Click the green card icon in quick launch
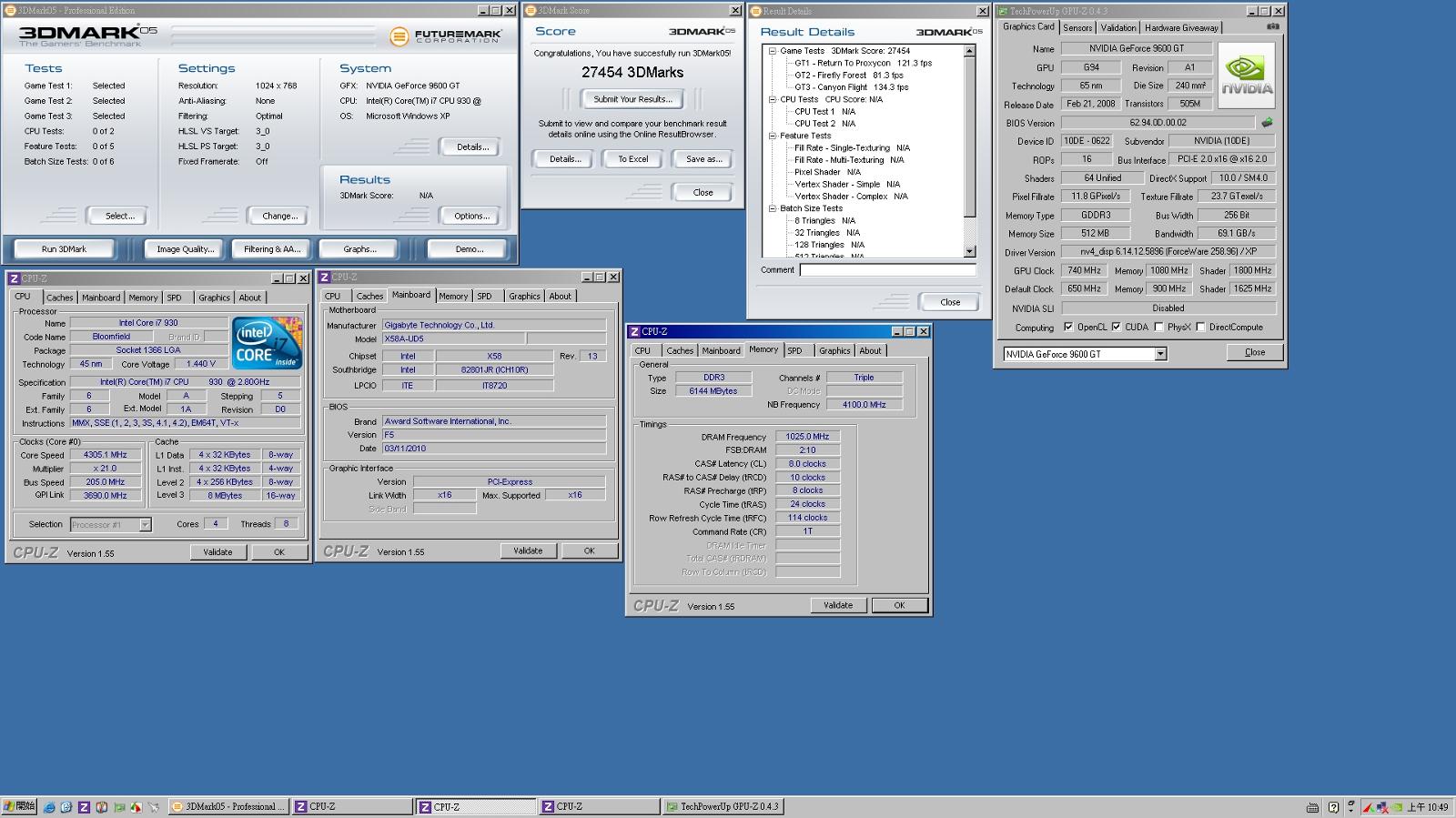1456x818 pixels. click(118, 807)
